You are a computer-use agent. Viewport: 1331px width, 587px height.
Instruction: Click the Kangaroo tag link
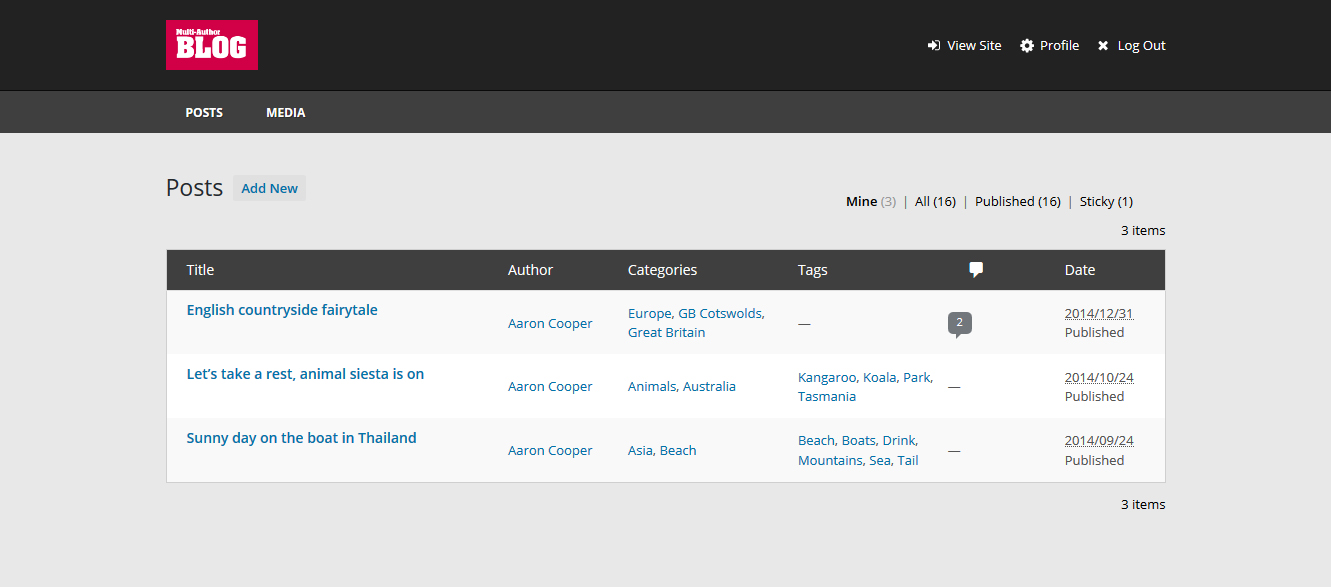(828, 377)
